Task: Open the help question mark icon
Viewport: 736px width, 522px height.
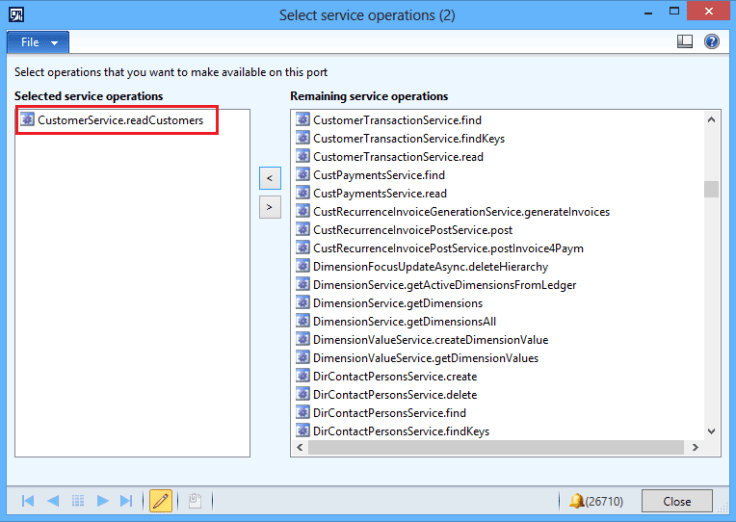Action: click(712, 42)
